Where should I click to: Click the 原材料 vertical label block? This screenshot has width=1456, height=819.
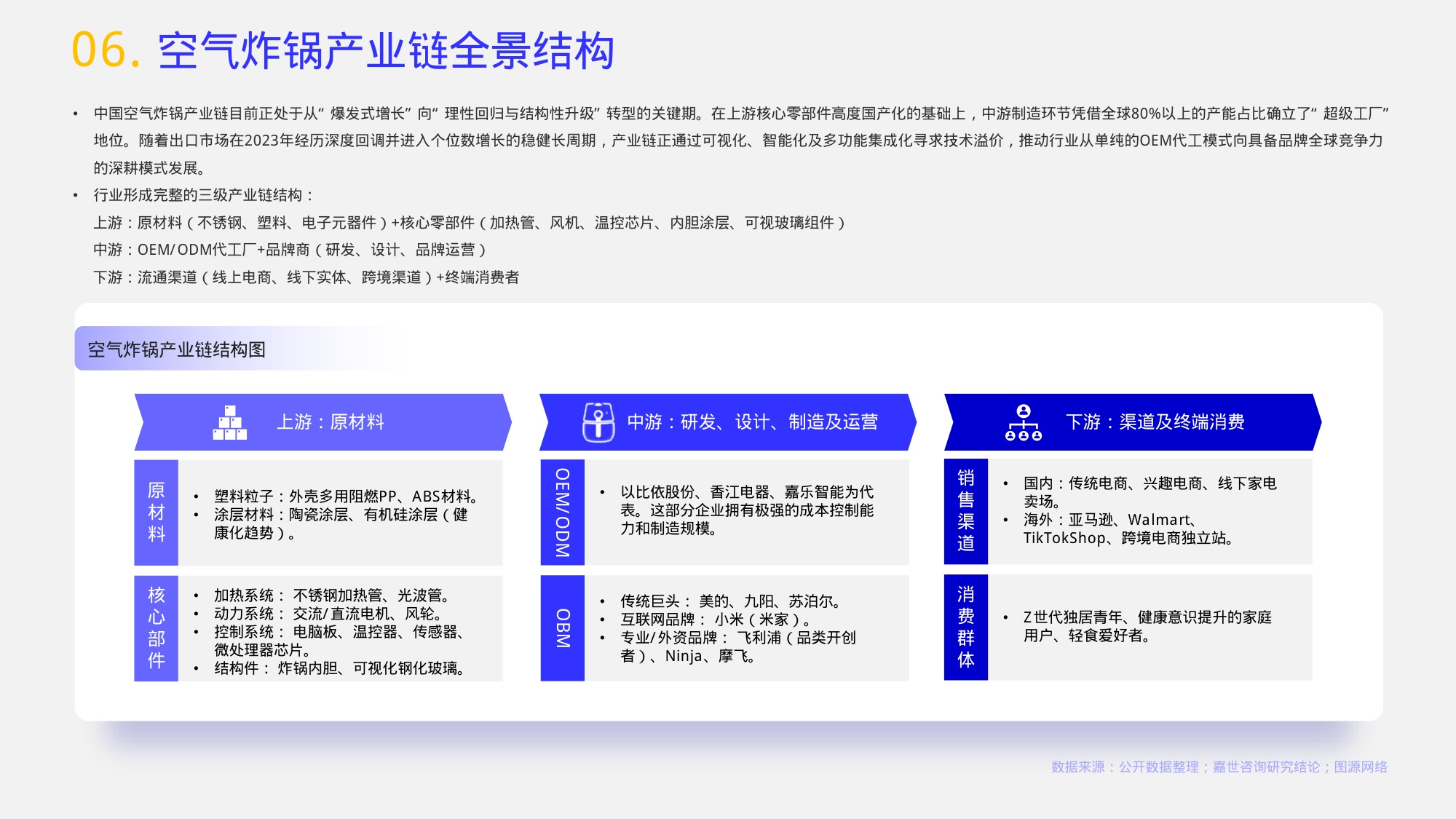click(156, 512)
